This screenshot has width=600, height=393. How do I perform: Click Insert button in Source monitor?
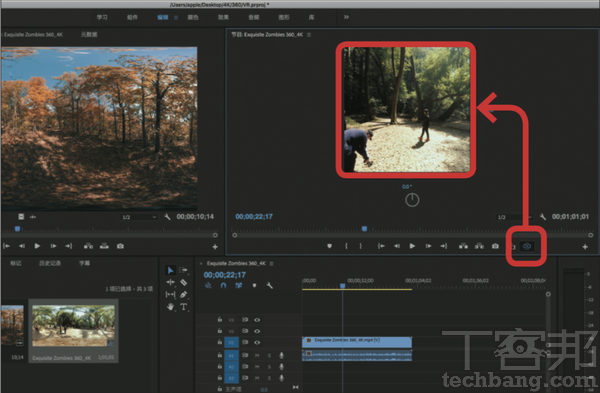click(88, 246)
